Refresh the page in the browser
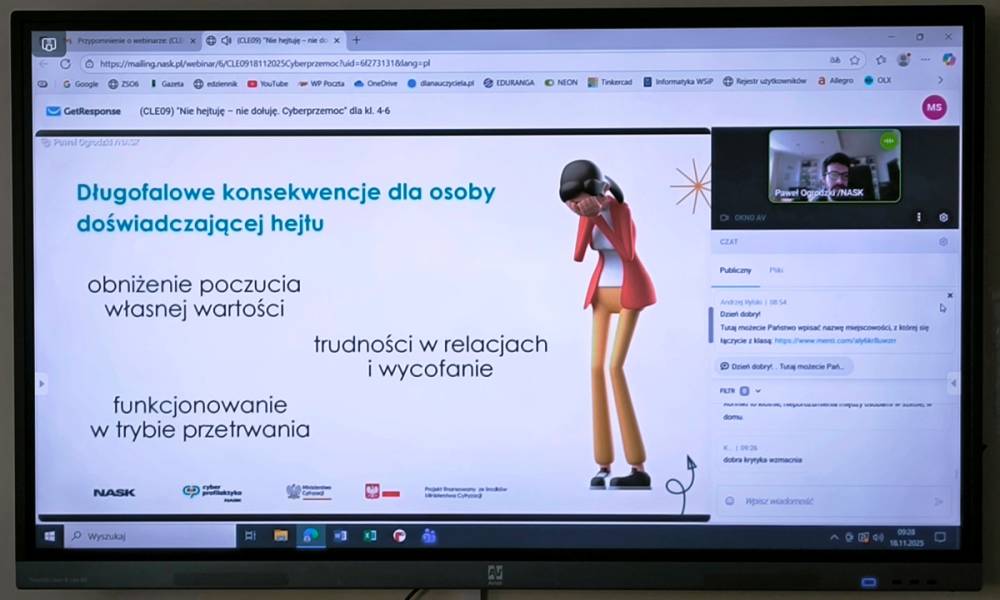 [x=65, y=63]
